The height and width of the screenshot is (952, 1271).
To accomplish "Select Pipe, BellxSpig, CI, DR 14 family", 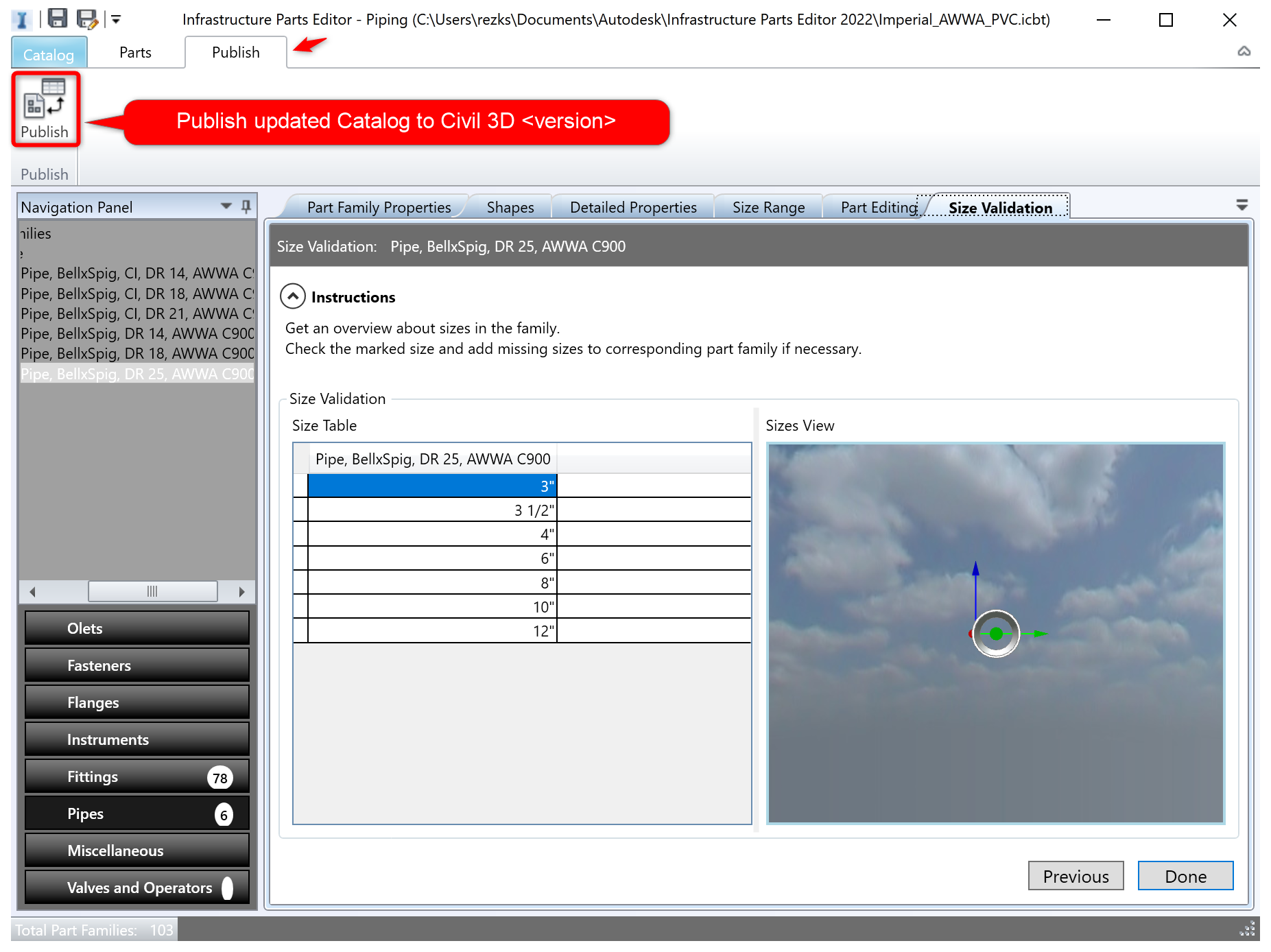I will 137,274.
